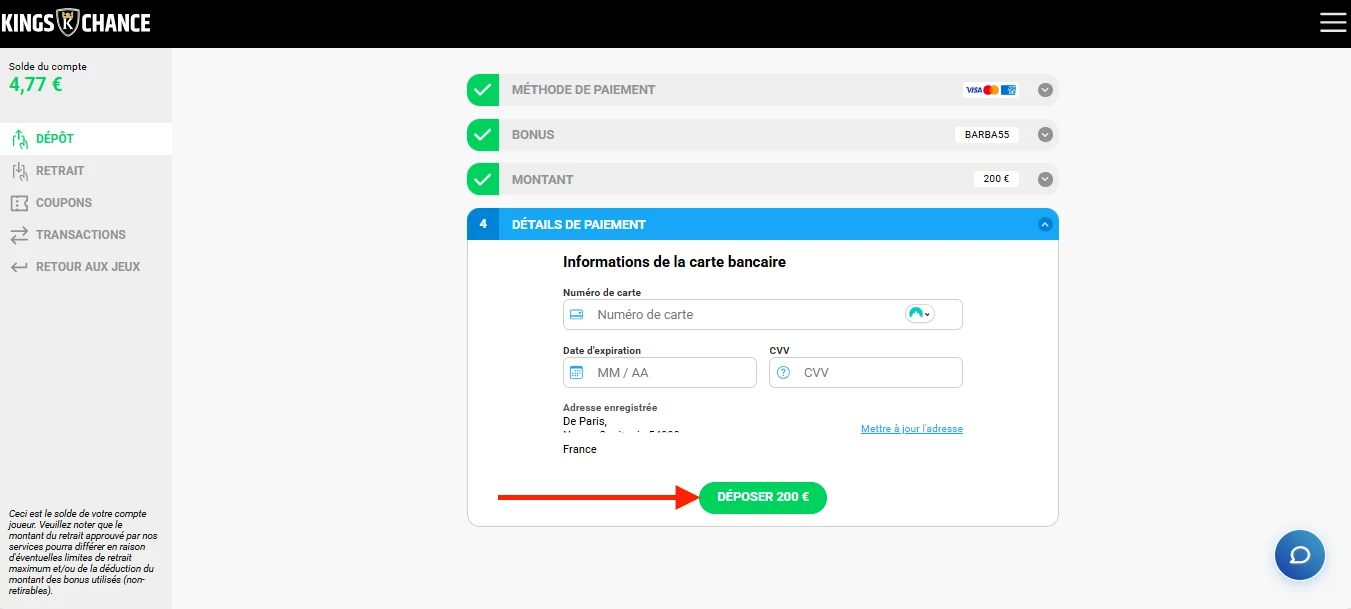Click the calendar icon in expiration field
This screenshot has height=609, width=1351.
(576, 373)
